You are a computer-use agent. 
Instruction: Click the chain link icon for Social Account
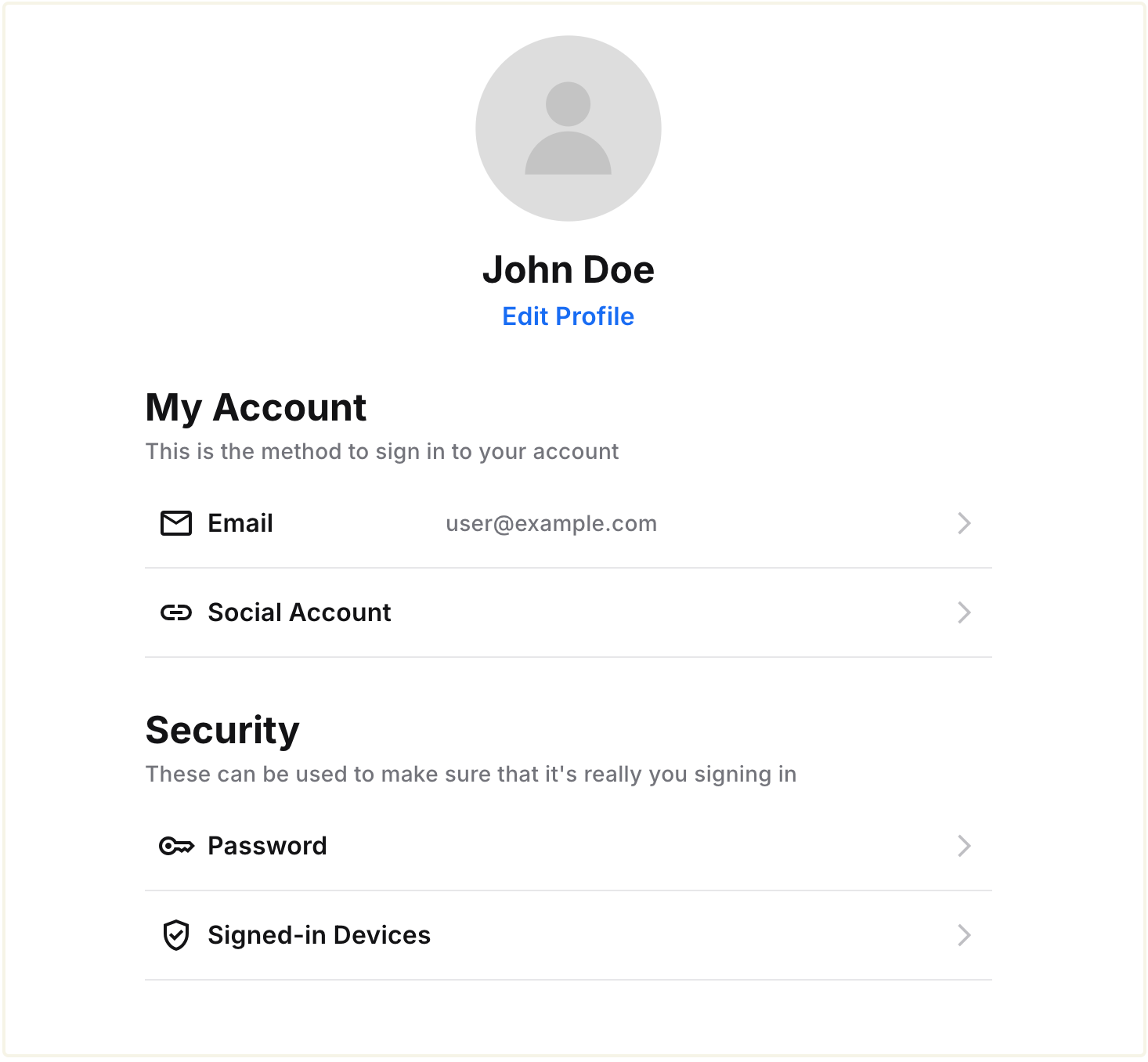tap(176, 612)
